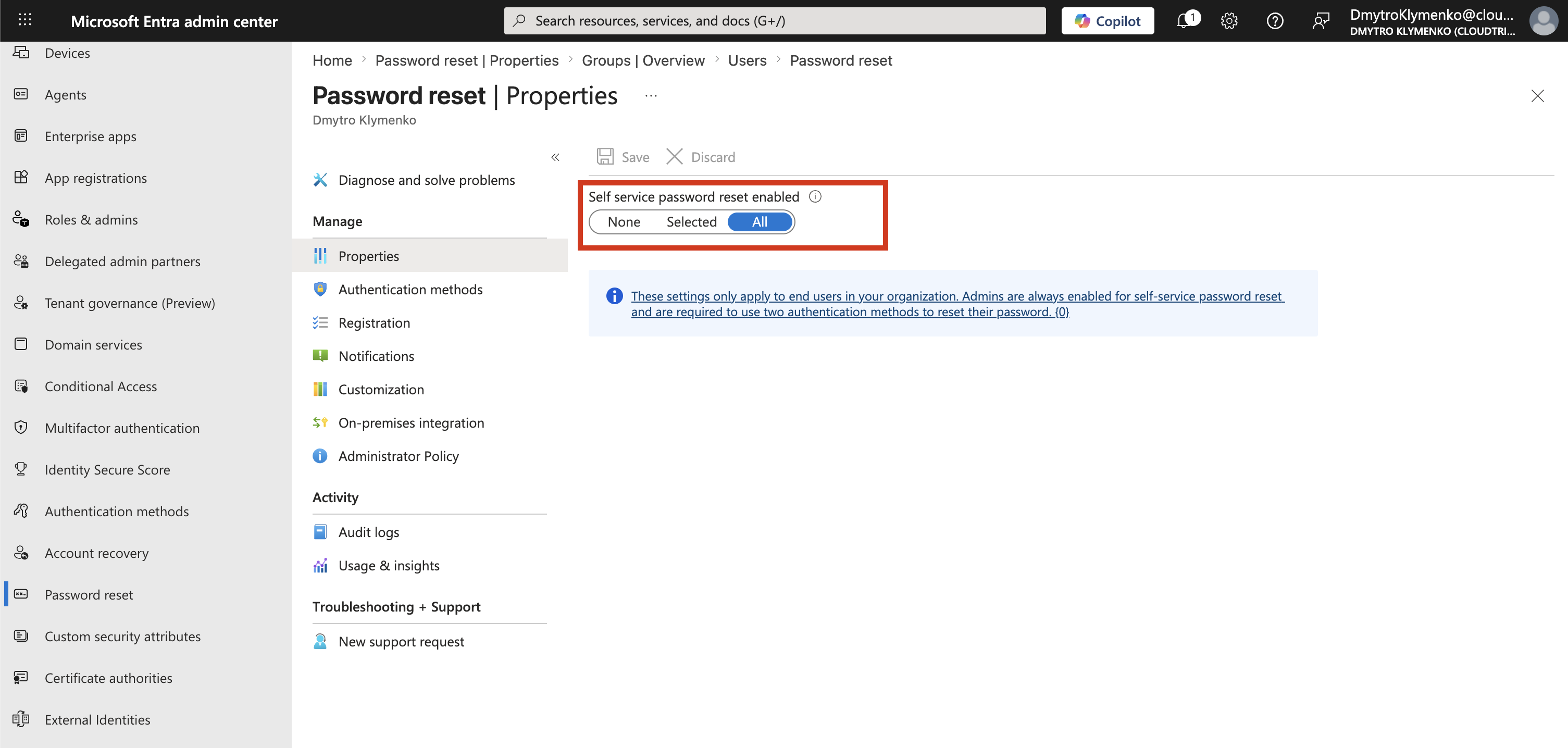The width and height of the screenshot is (1568, 748).
Task: Click the Save button
Action: click(623, 157)
